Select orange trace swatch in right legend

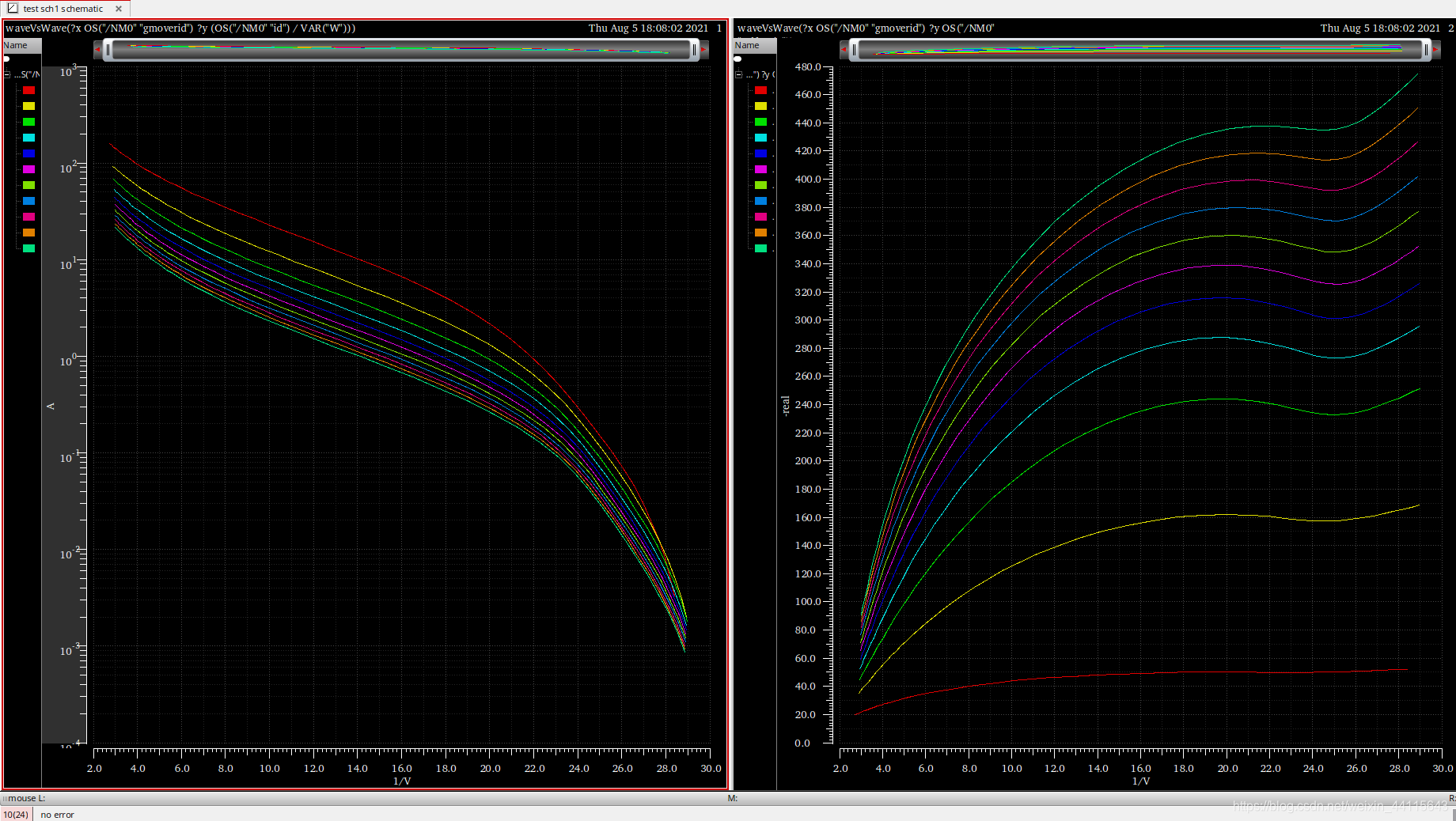[760, 233]
